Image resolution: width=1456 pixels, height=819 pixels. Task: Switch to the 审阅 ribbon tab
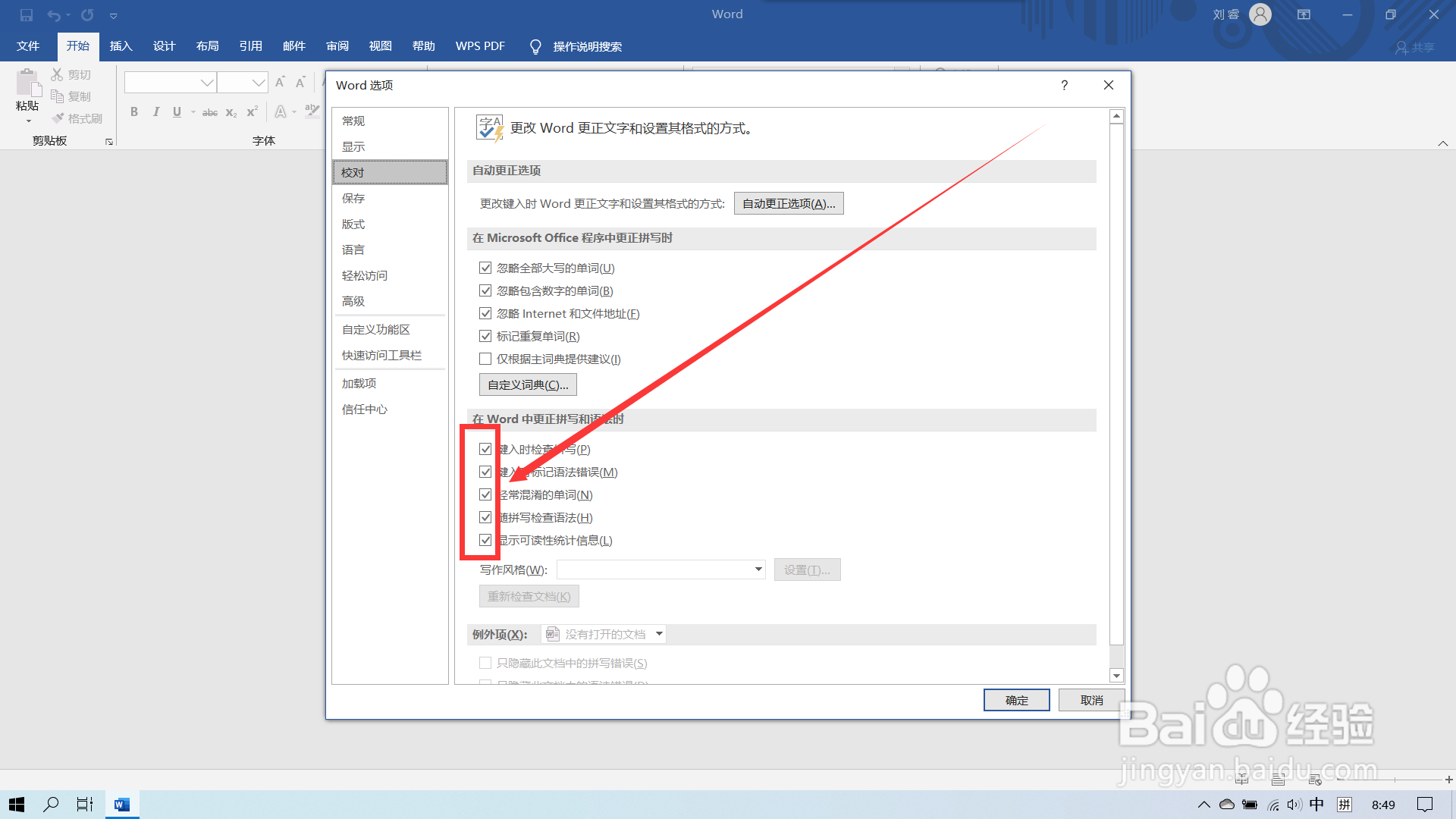point(337,46)
